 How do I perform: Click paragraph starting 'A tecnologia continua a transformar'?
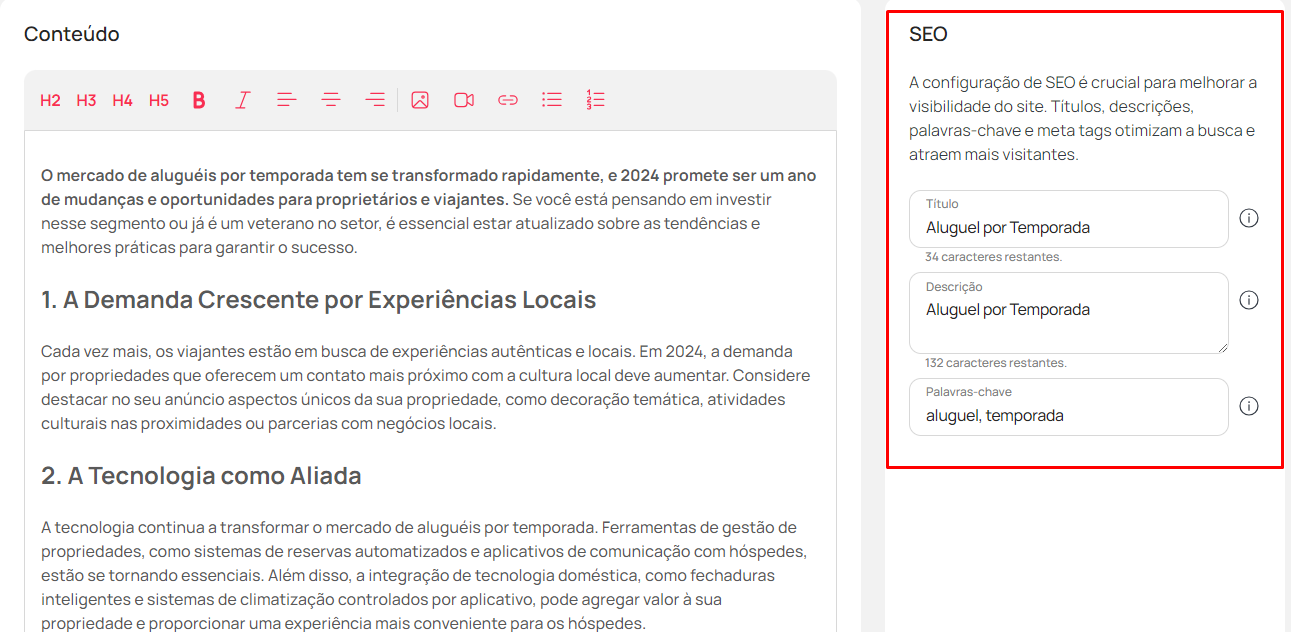pos(424,576)
